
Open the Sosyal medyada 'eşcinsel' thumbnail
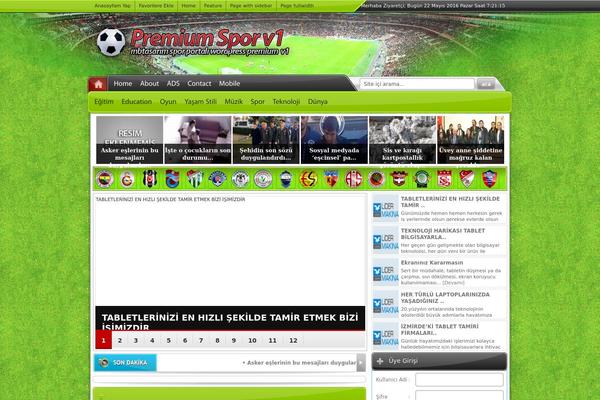[x=334, y=140]
